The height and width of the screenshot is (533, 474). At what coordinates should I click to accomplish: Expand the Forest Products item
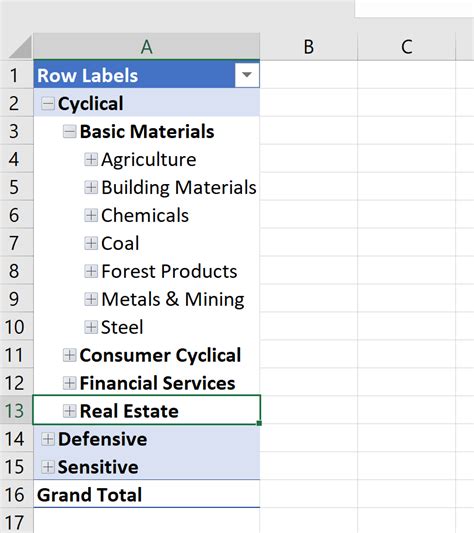91,271
